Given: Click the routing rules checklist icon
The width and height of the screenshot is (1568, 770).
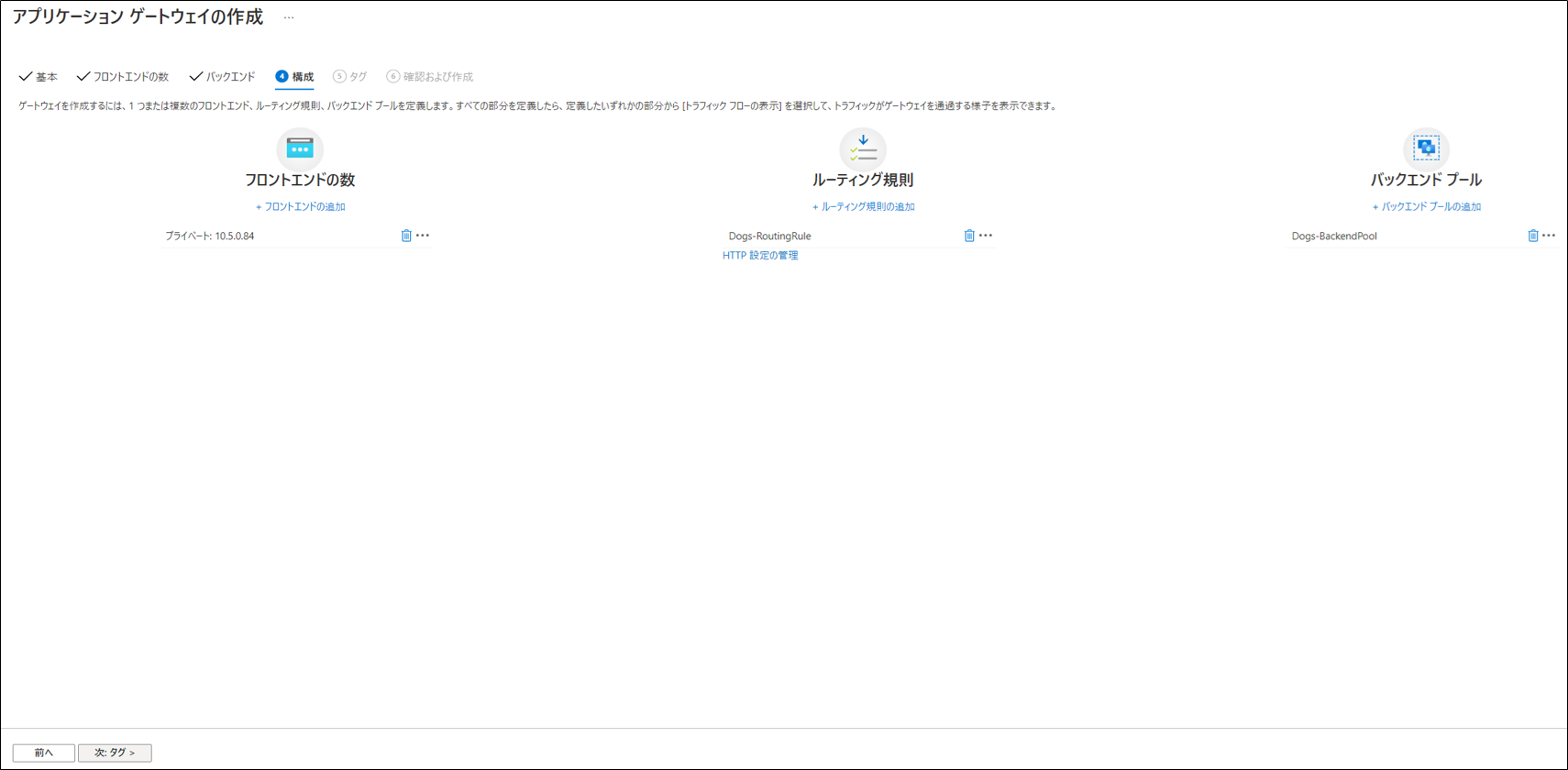Looking at the screenshot, I should pyautogui.click(x=863, y=148).
